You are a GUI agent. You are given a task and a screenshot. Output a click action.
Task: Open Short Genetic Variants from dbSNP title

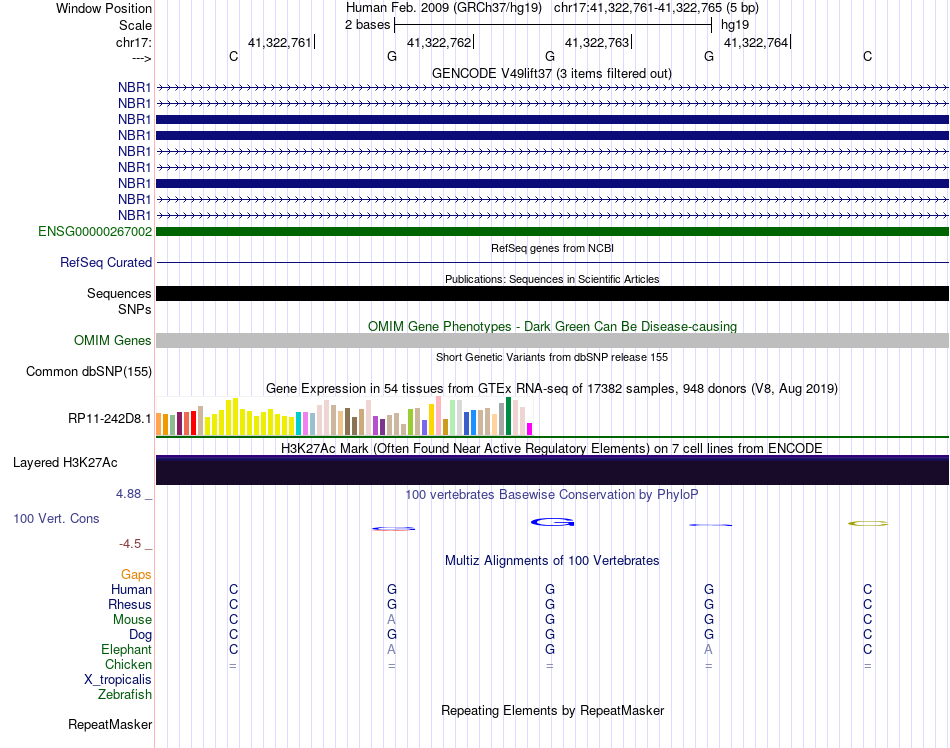coord(552,357)
